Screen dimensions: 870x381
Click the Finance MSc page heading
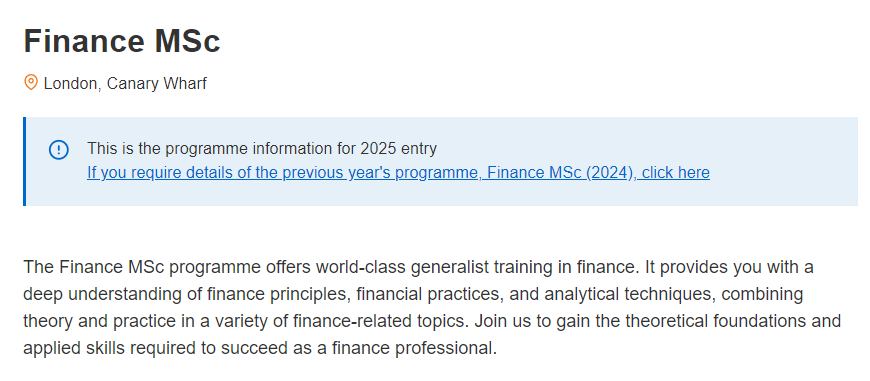(122, 41)
